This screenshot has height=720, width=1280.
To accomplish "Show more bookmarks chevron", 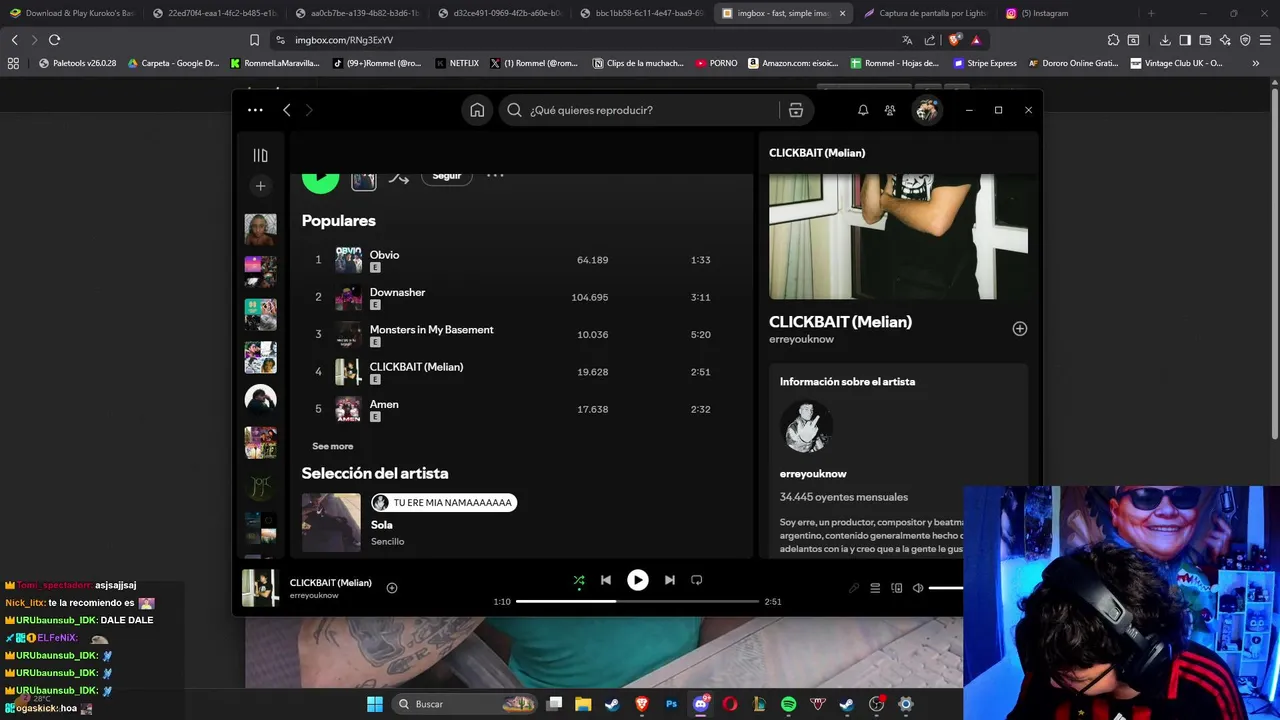I will point(1255,63).
